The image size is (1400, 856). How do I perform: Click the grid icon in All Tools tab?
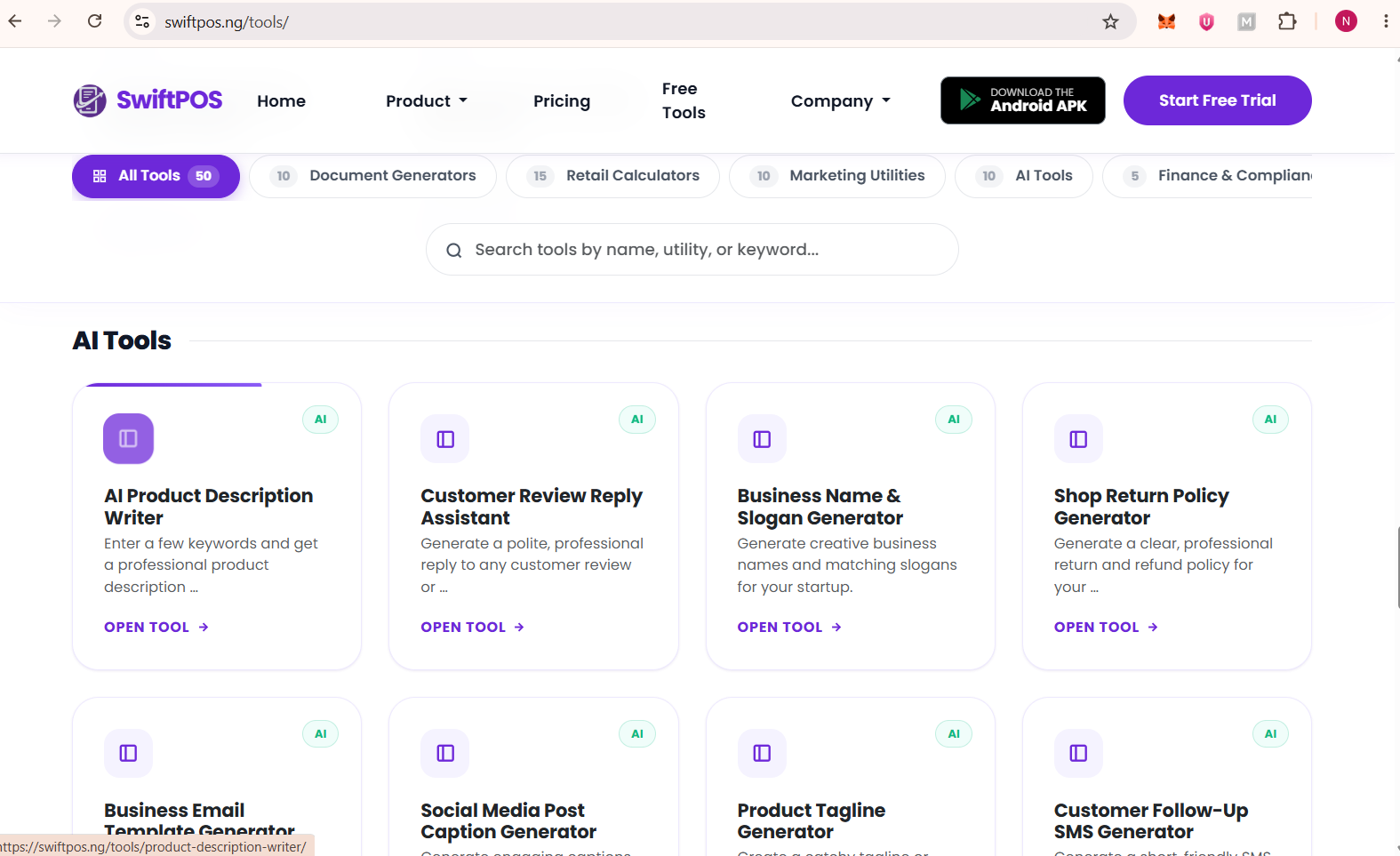100,176
